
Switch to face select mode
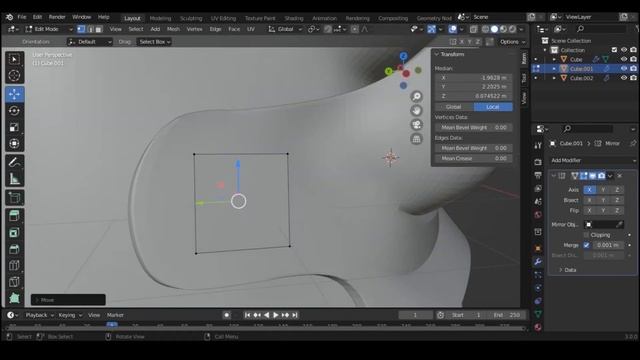pyautogui.click(x=98, y=29)
